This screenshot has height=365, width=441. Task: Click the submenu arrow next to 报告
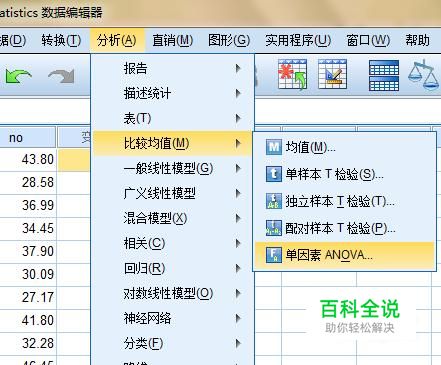tap(238, 68)
